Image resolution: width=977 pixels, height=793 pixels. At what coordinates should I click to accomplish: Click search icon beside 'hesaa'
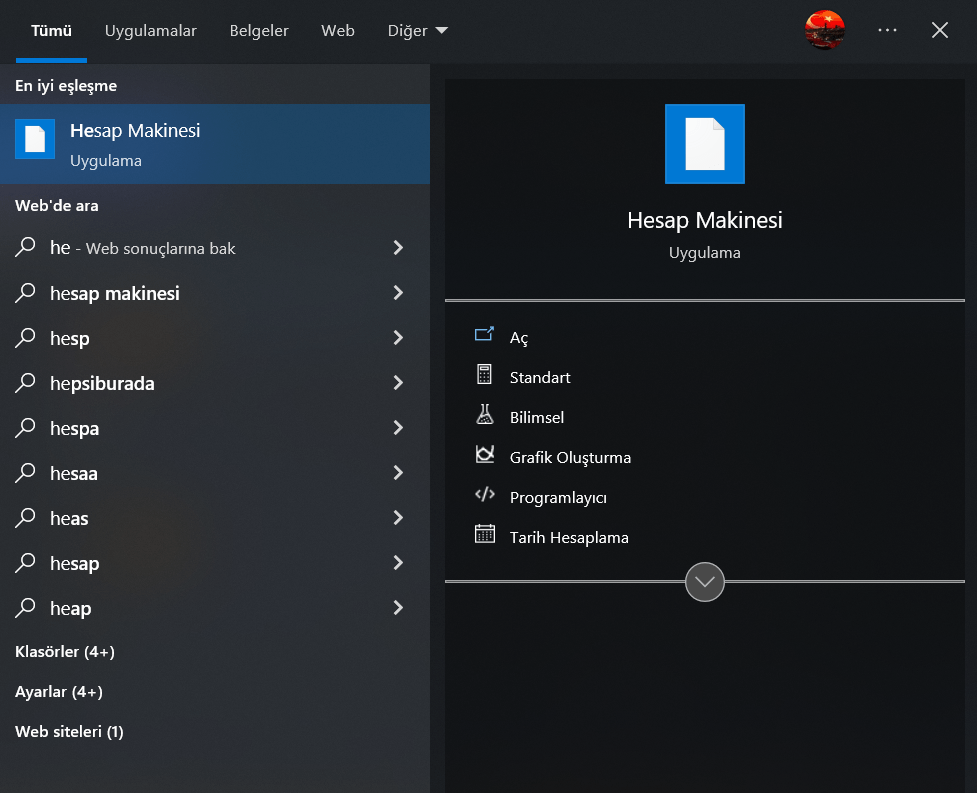(x=25, y=473)
